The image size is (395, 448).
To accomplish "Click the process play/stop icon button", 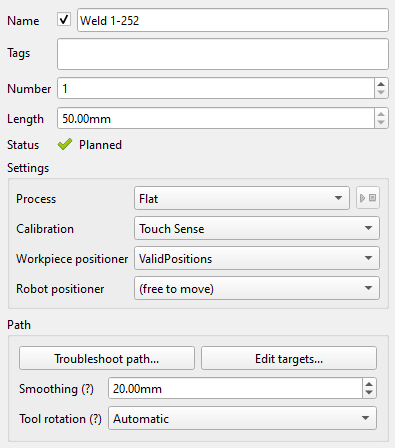I will pos(368,198).
